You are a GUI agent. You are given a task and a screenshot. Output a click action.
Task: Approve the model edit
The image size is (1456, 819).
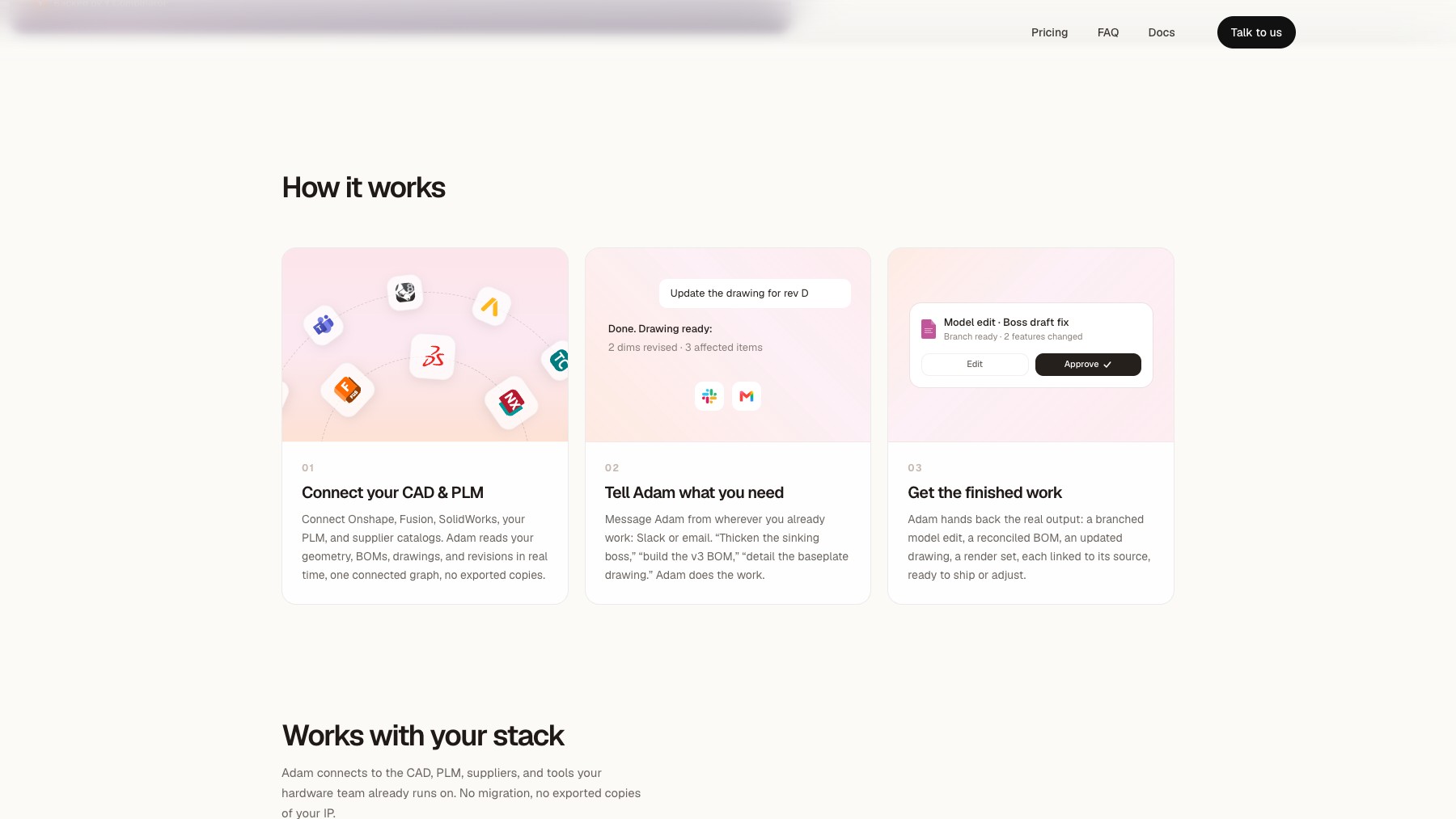[x=1088, y=365]
